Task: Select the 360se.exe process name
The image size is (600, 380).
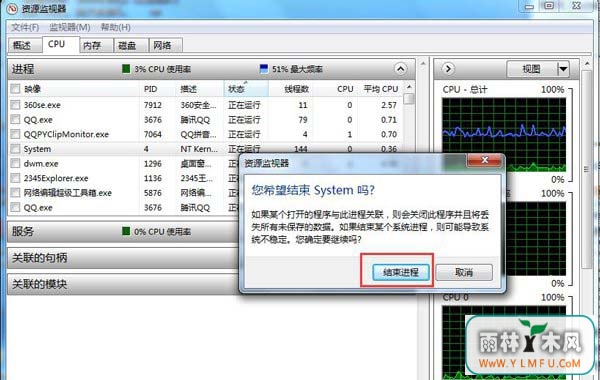Action: [42, 105]
